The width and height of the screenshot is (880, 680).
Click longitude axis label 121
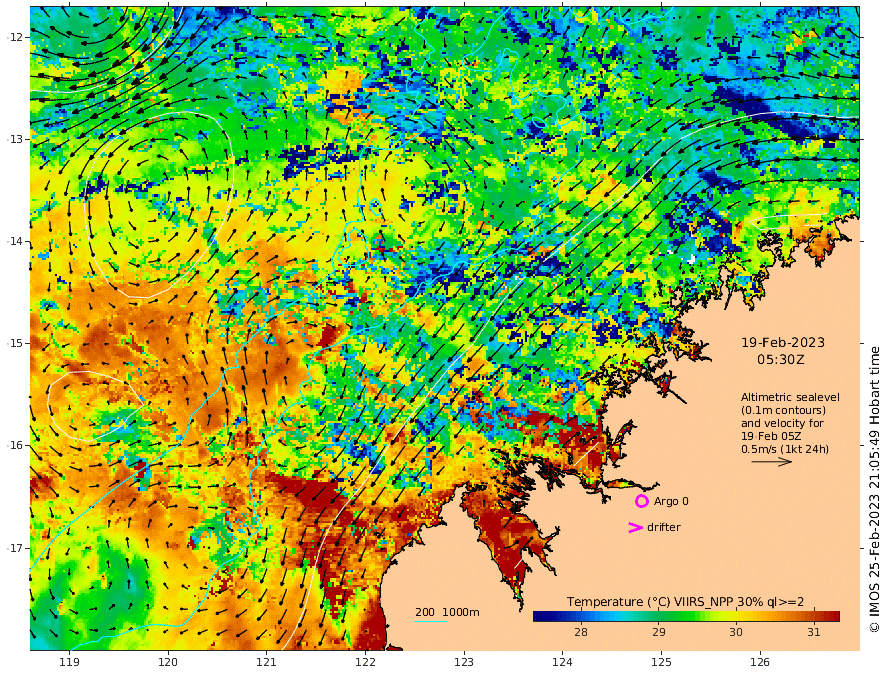pyautogui.click(x=267, y=662)
